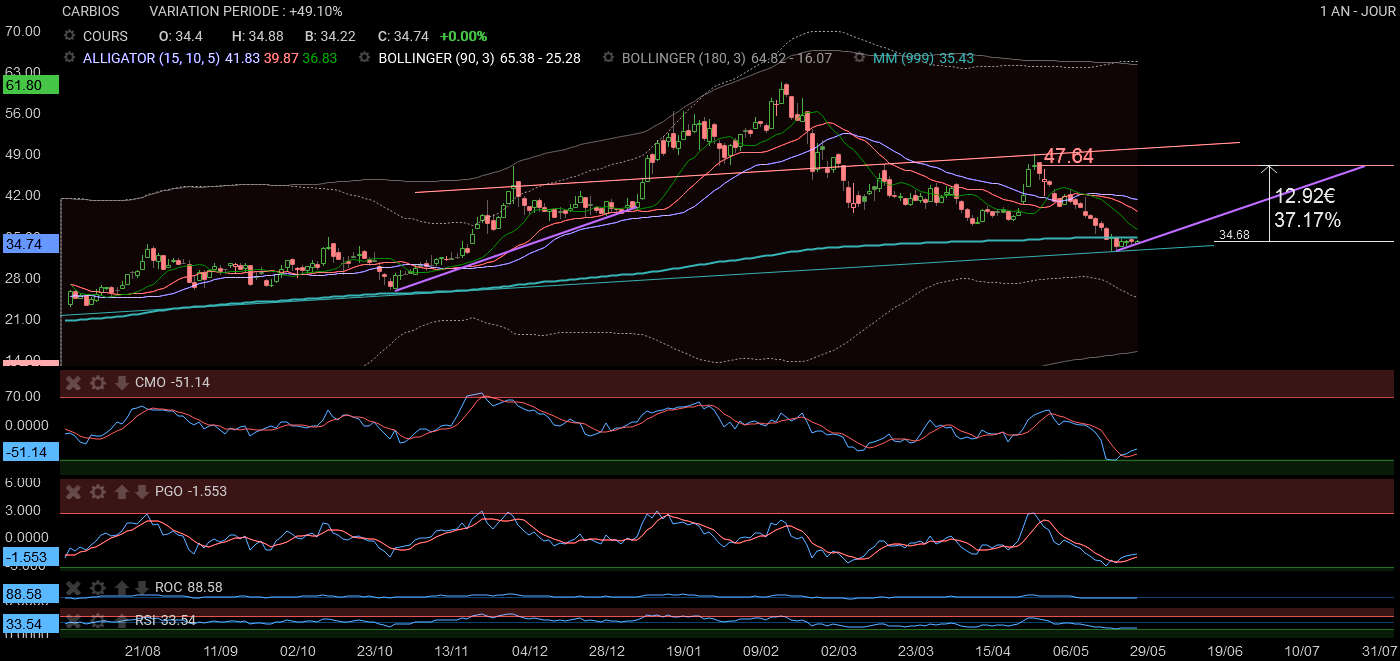Click the 47.64 resistance price label
The height and width of the screenshot is (661, 1400).
click(x=1068, y=156)
